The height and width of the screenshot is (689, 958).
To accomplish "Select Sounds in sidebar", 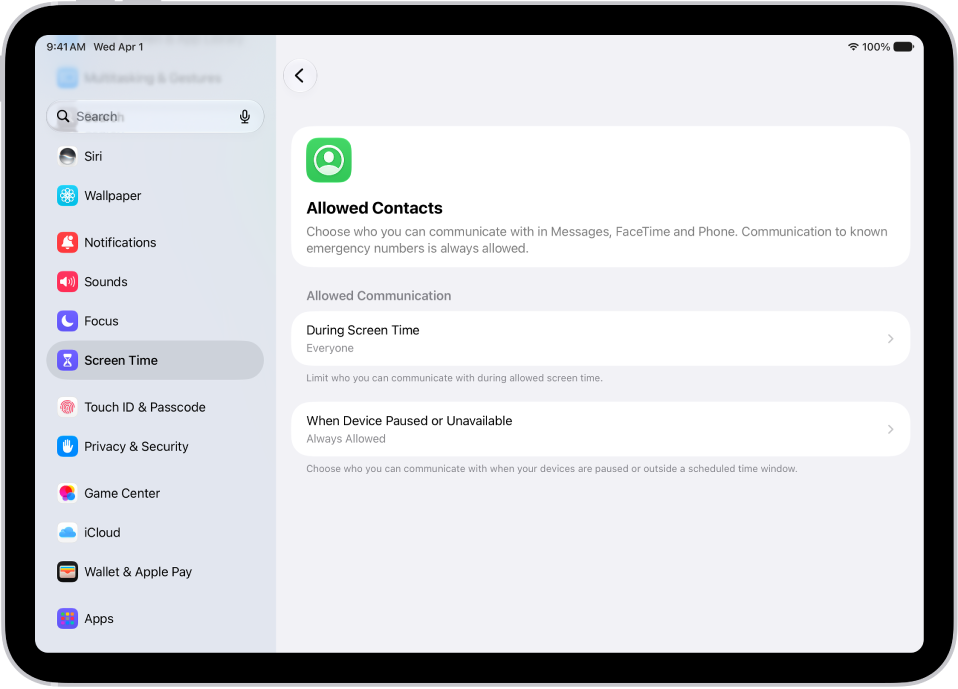I will 155,282.
